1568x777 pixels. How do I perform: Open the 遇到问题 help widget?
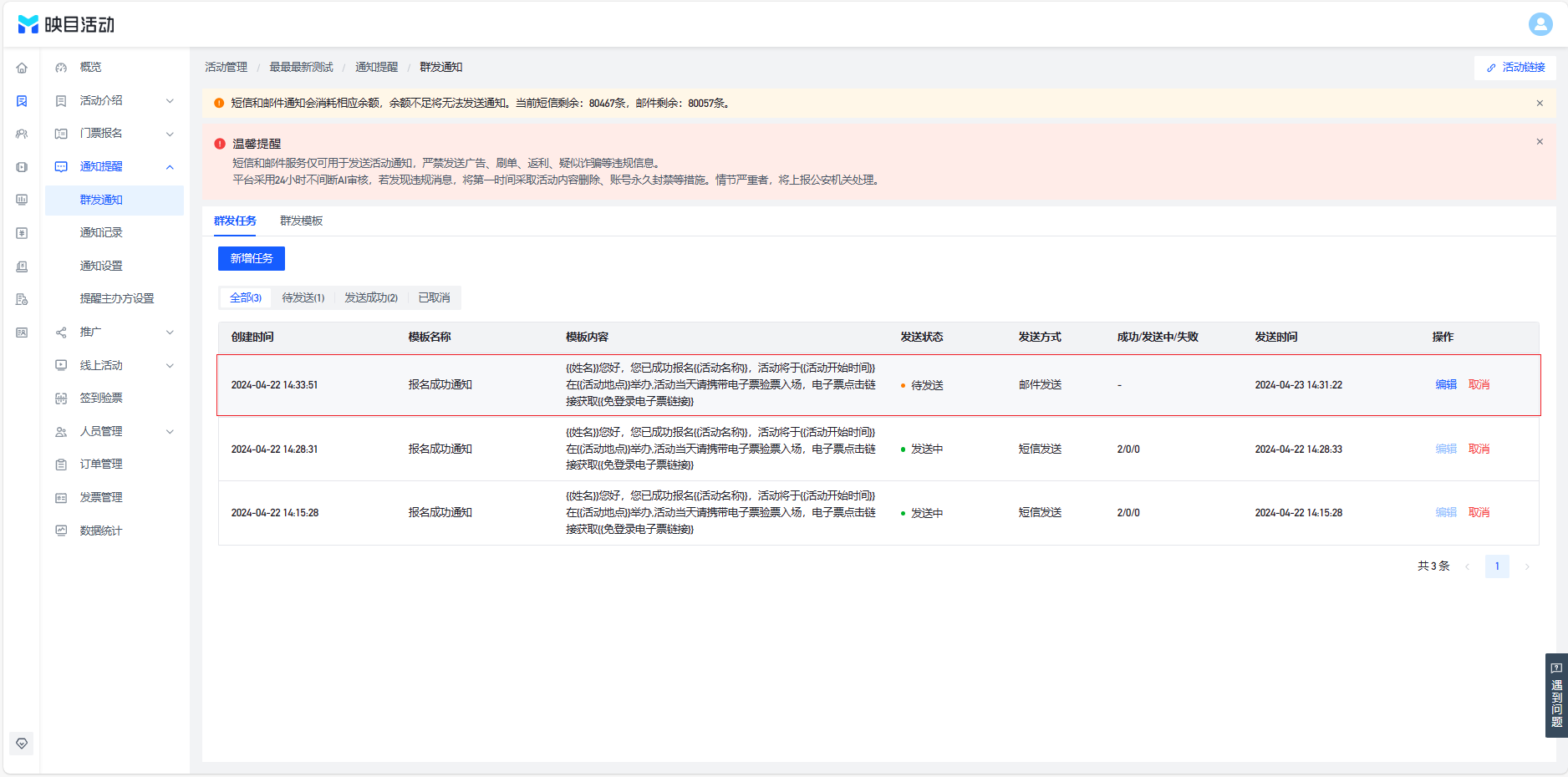[x=1556, y=695]
